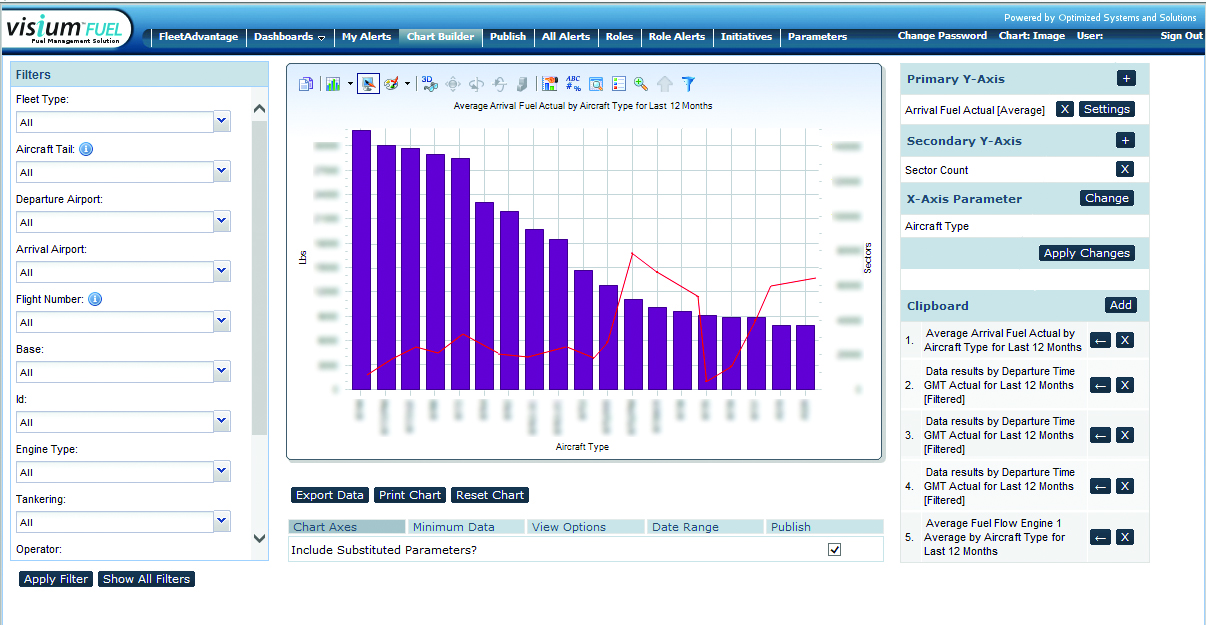Open the chart type bar-graph icon
This screenshot has width=1206, height=625.
coord(333,84)
